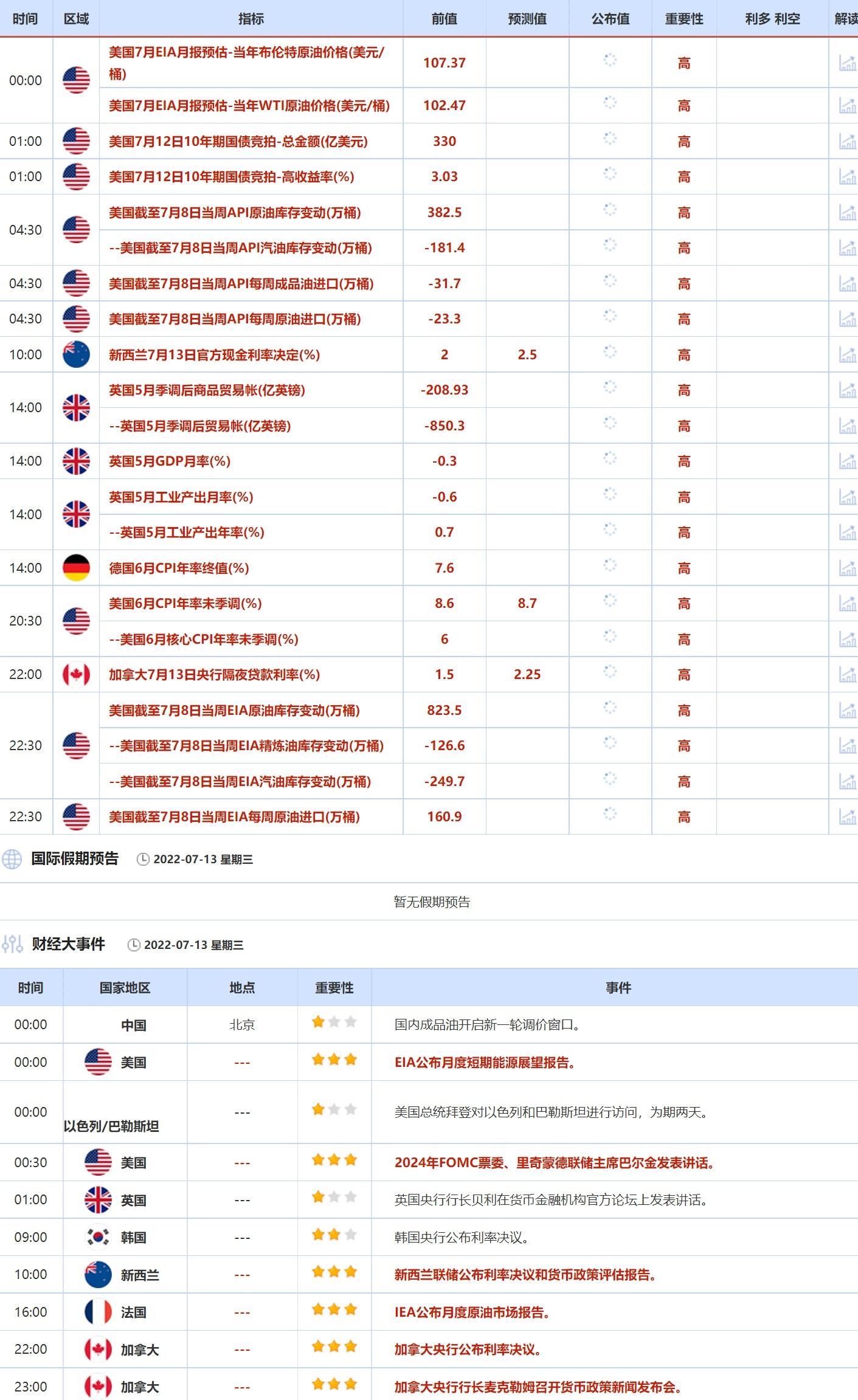Click the US flag in 20:30 row

[x=76, y=621]
